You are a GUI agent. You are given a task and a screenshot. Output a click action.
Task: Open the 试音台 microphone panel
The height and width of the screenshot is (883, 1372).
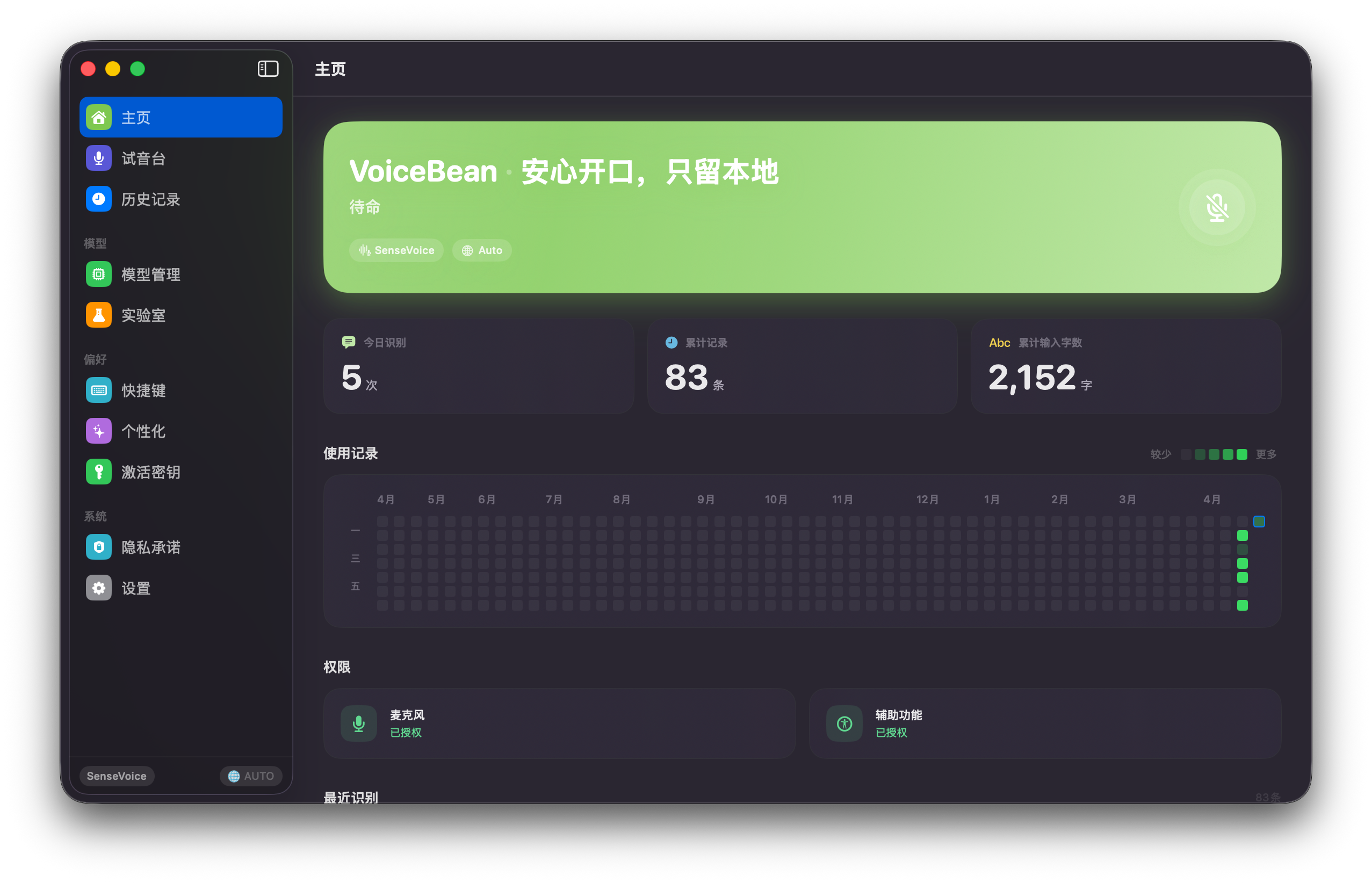[x=143, y=158]
